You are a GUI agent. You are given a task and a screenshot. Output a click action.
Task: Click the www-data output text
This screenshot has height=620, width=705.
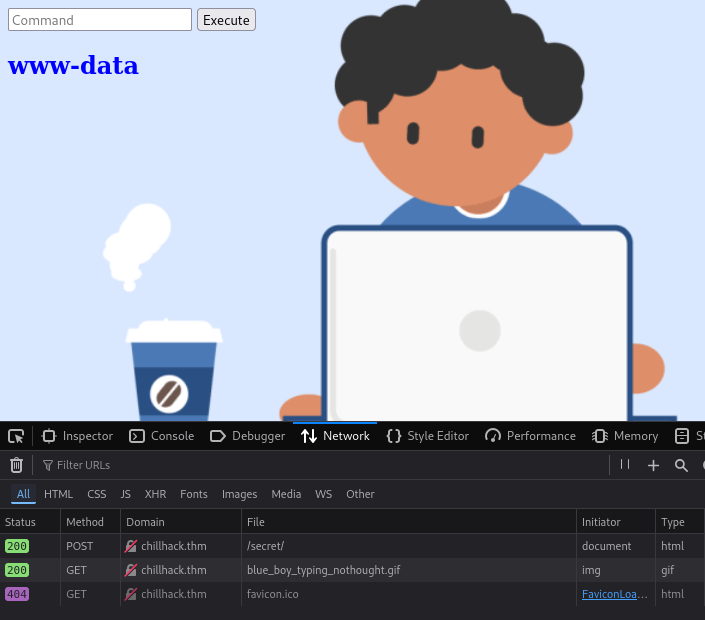[73, 65]
